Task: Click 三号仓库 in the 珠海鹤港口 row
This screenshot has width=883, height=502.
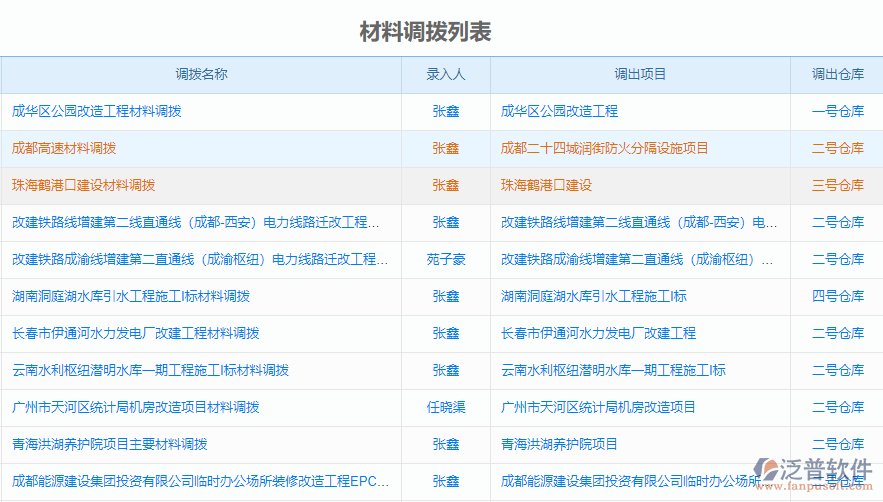Action: click(x=837, y=185)
